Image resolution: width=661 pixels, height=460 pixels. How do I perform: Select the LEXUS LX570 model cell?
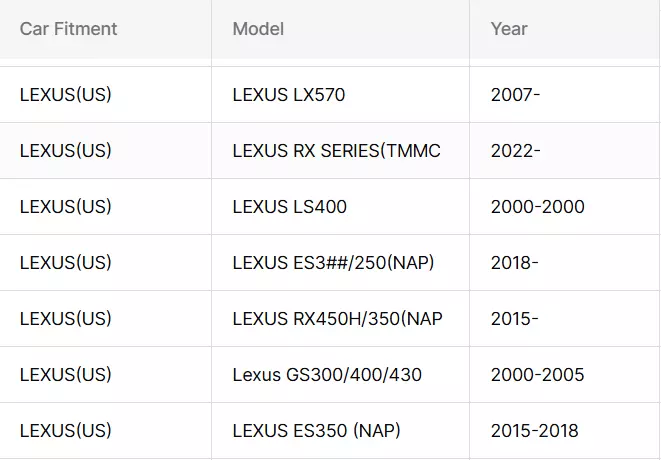click(340, 94)
